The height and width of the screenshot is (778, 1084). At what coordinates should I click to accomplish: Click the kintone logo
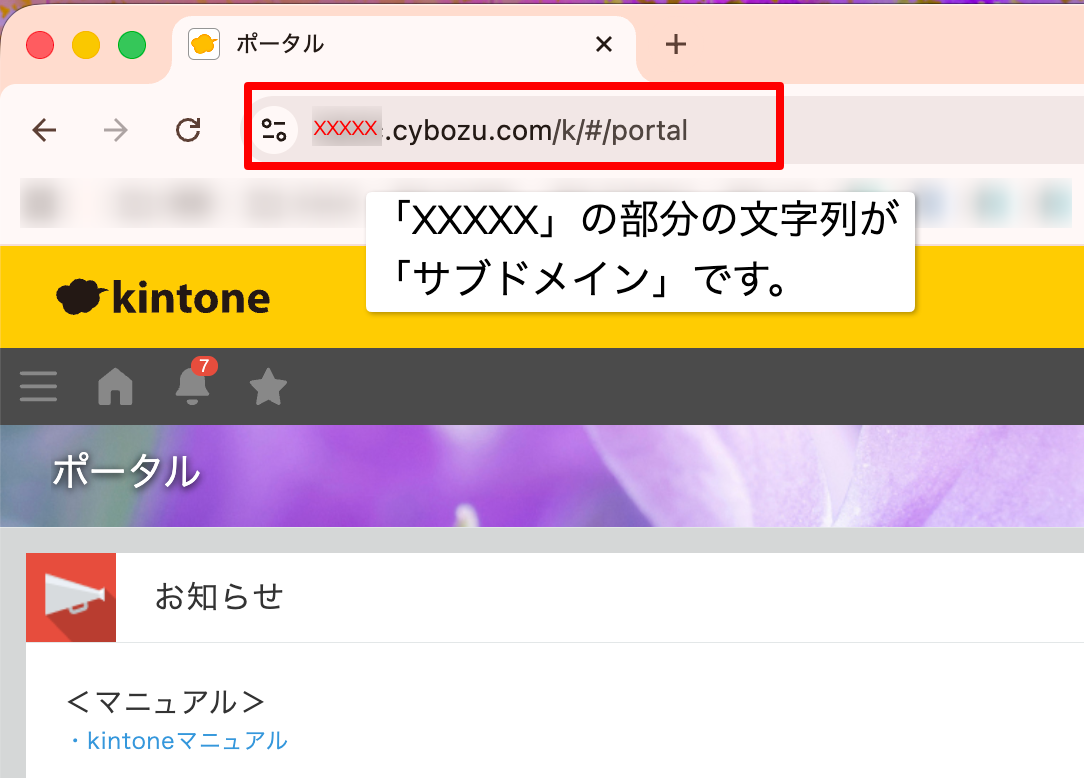point(163,297)
